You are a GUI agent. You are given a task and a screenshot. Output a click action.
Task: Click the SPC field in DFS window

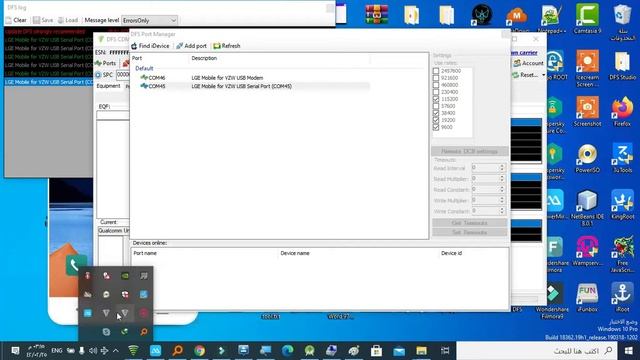[x=122, y=75]
